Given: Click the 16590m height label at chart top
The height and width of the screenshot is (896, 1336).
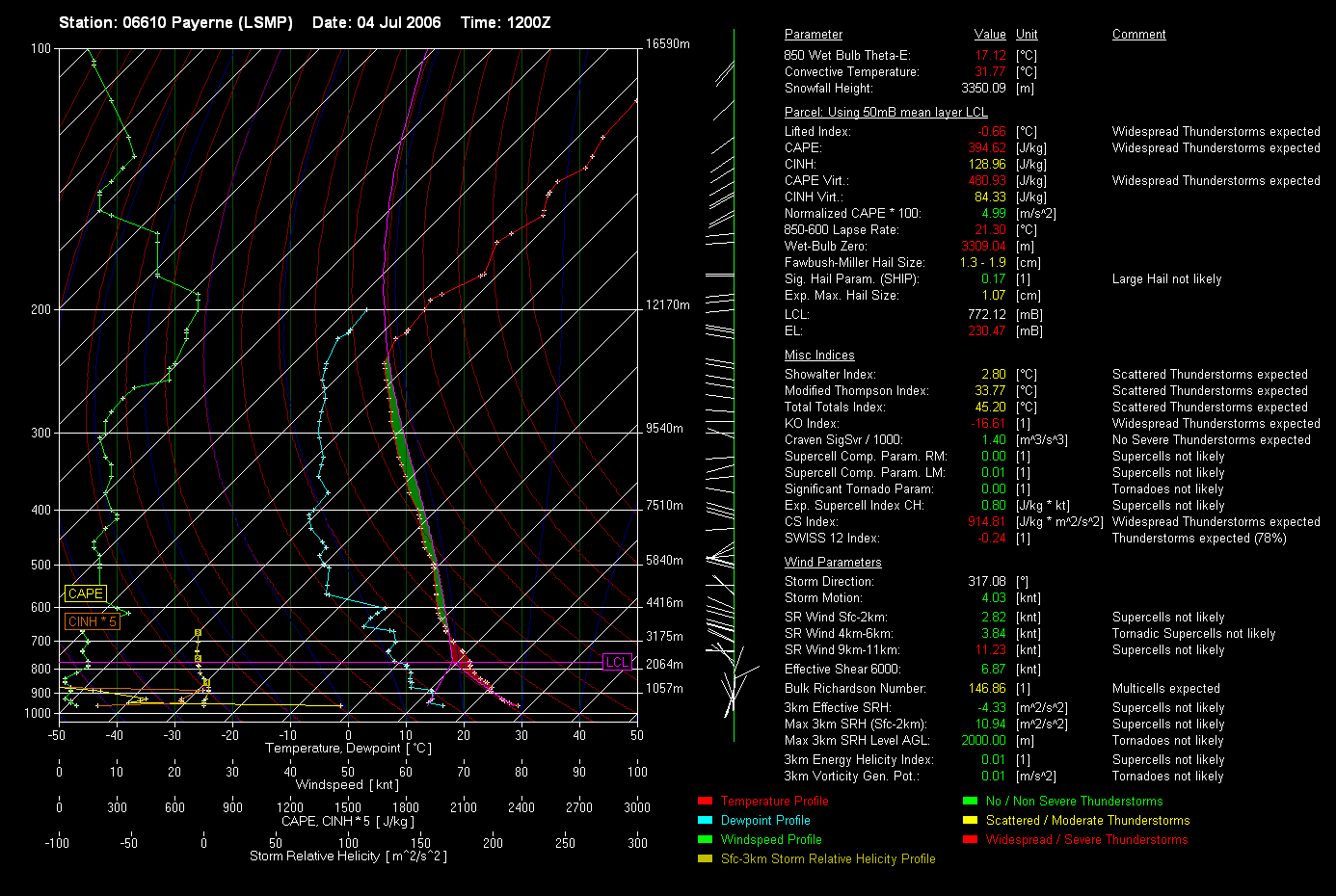Looking at the screenshot, I should (x=667, y=44).
